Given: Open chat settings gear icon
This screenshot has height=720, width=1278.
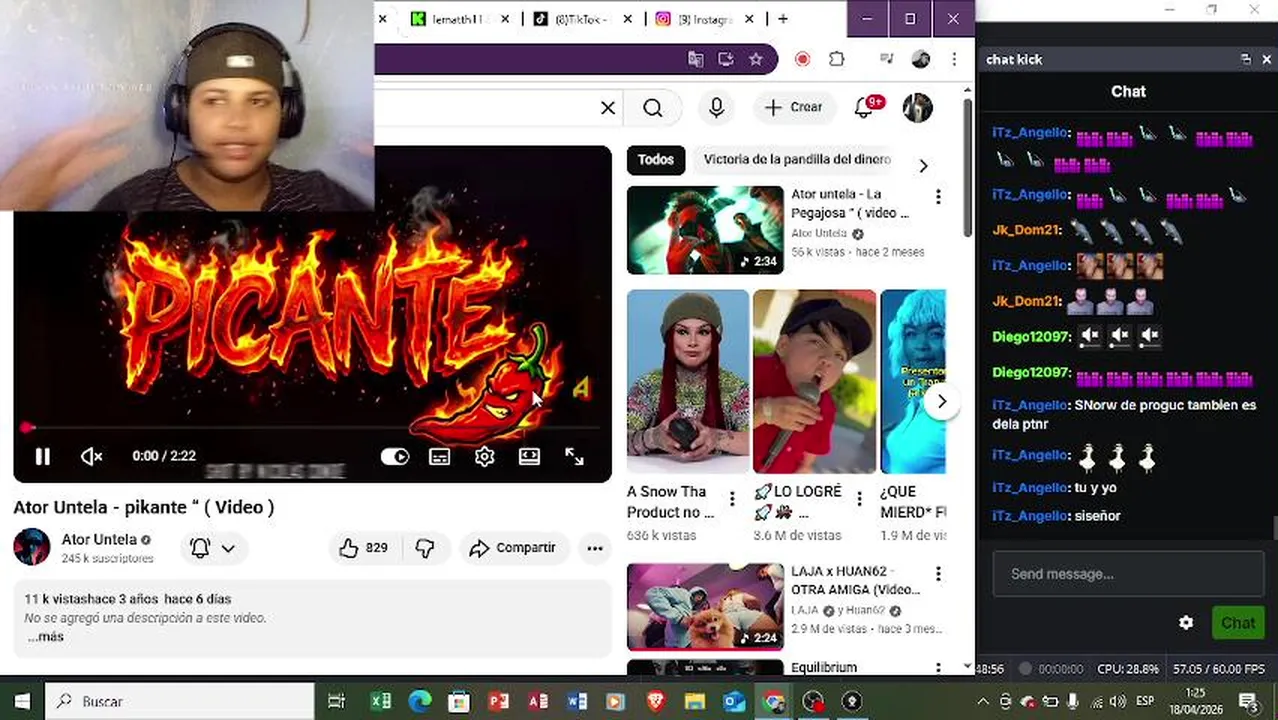Looking at the screenshot, I should (1186, 623).
